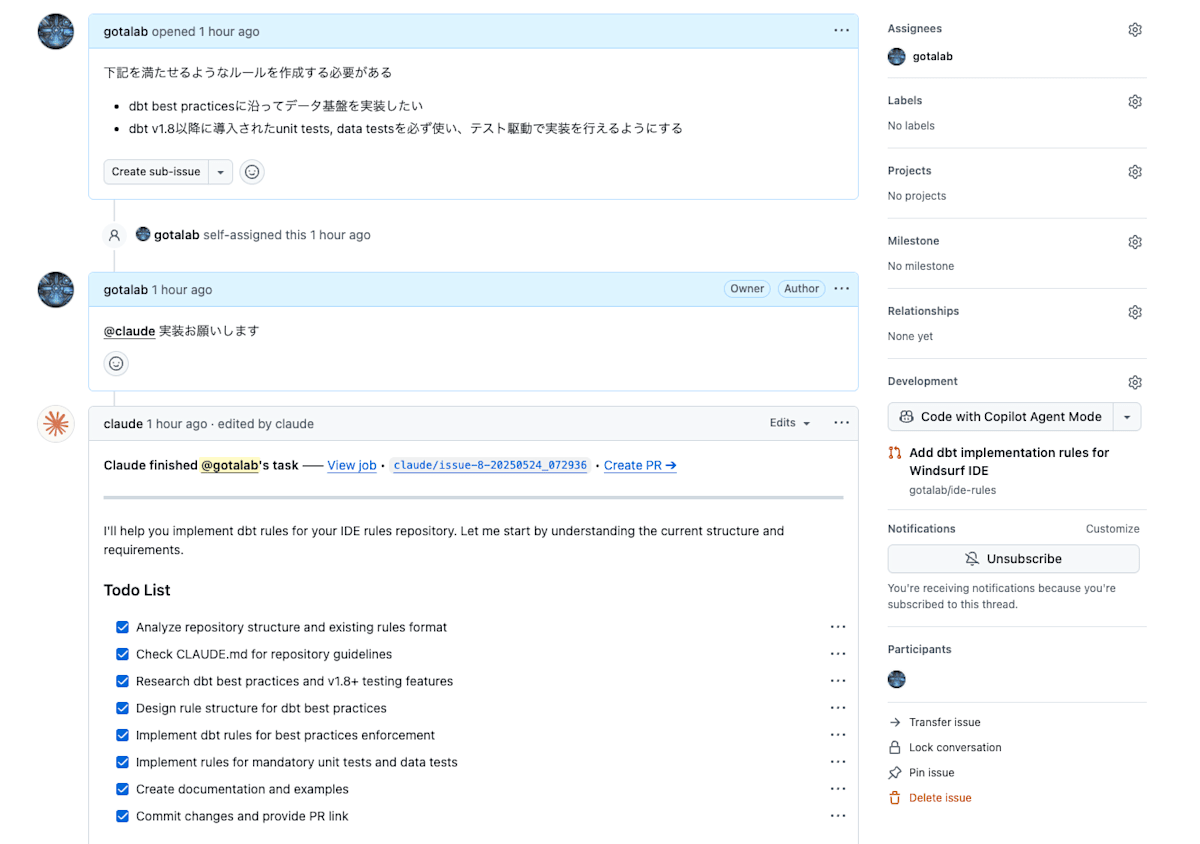Open task options for Commit changes item
The image size is (1200, 844).
click(838, 816)
